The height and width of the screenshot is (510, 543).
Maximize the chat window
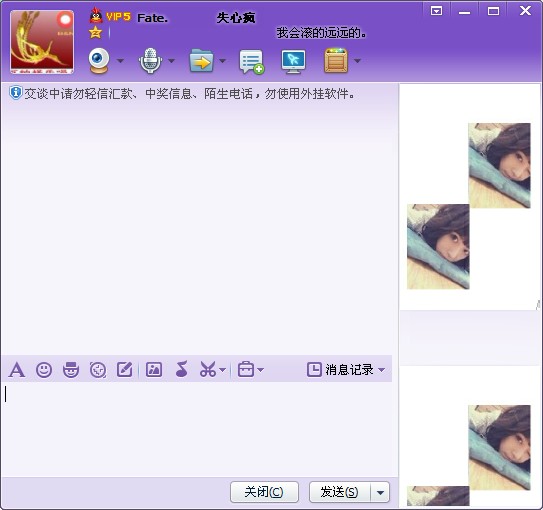click(x=493, y=11)
